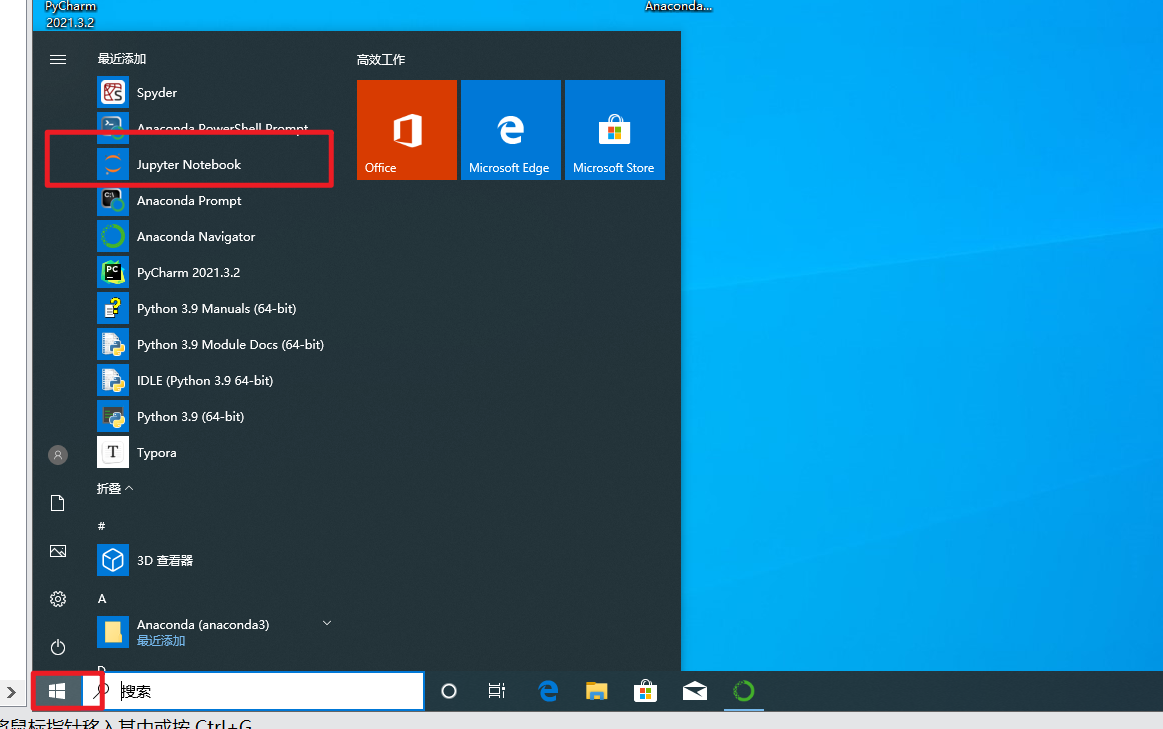The image size is (1163, 729).
Task: Click the Windows Start button
Action: [57, 691]
